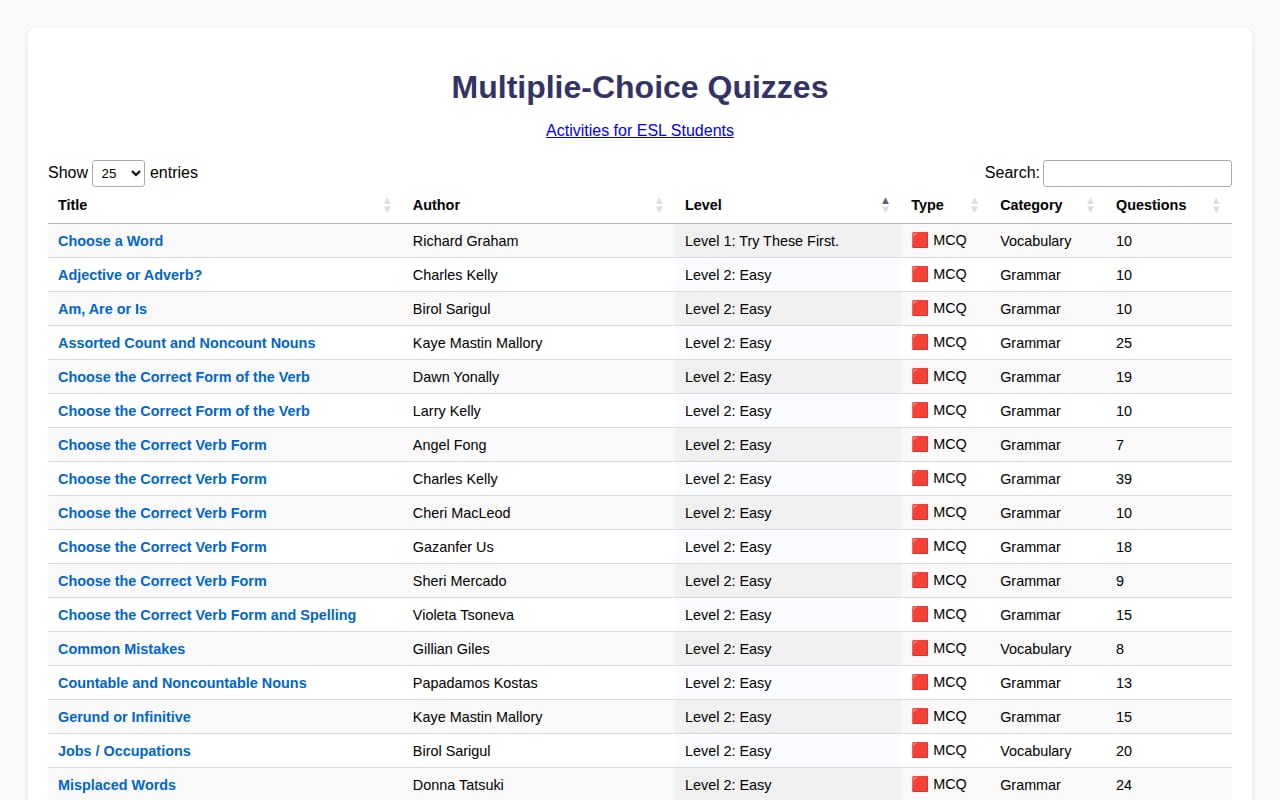Open the Show entries dropdown

tap(118, 173)
